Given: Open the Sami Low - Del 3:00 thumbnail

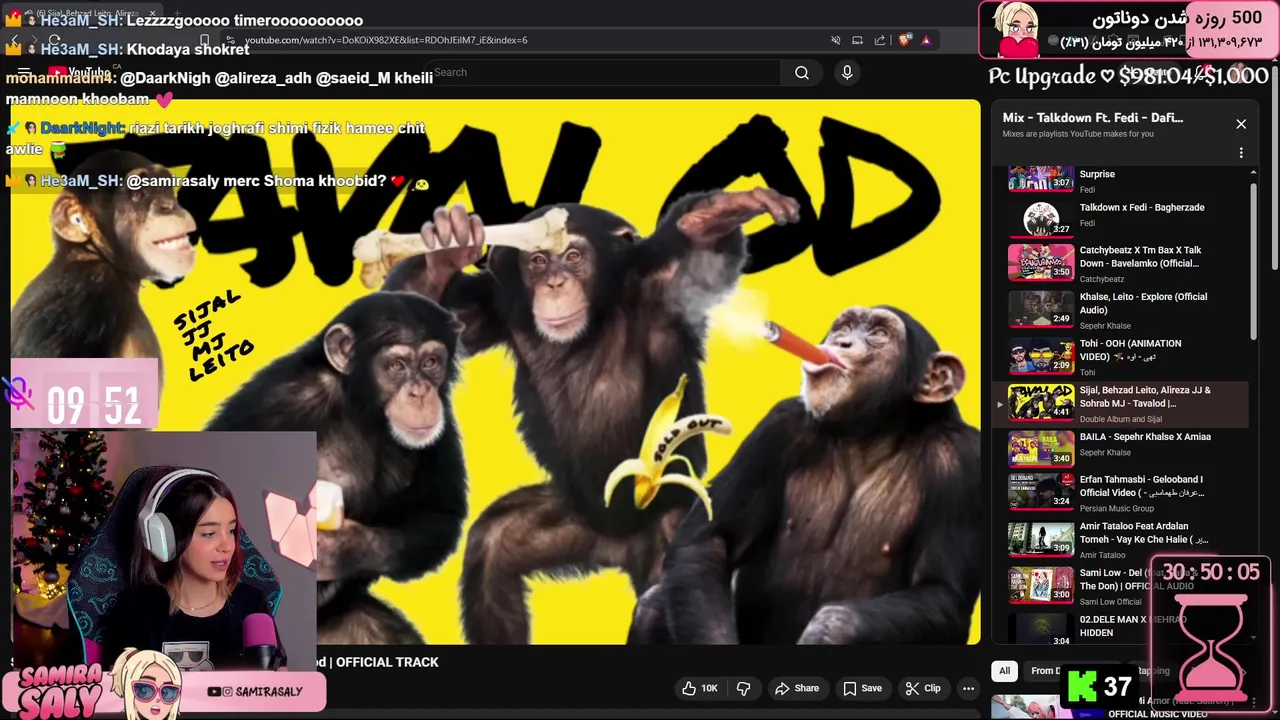Looking at the screenshot, I should click(x=1040, y=585).
